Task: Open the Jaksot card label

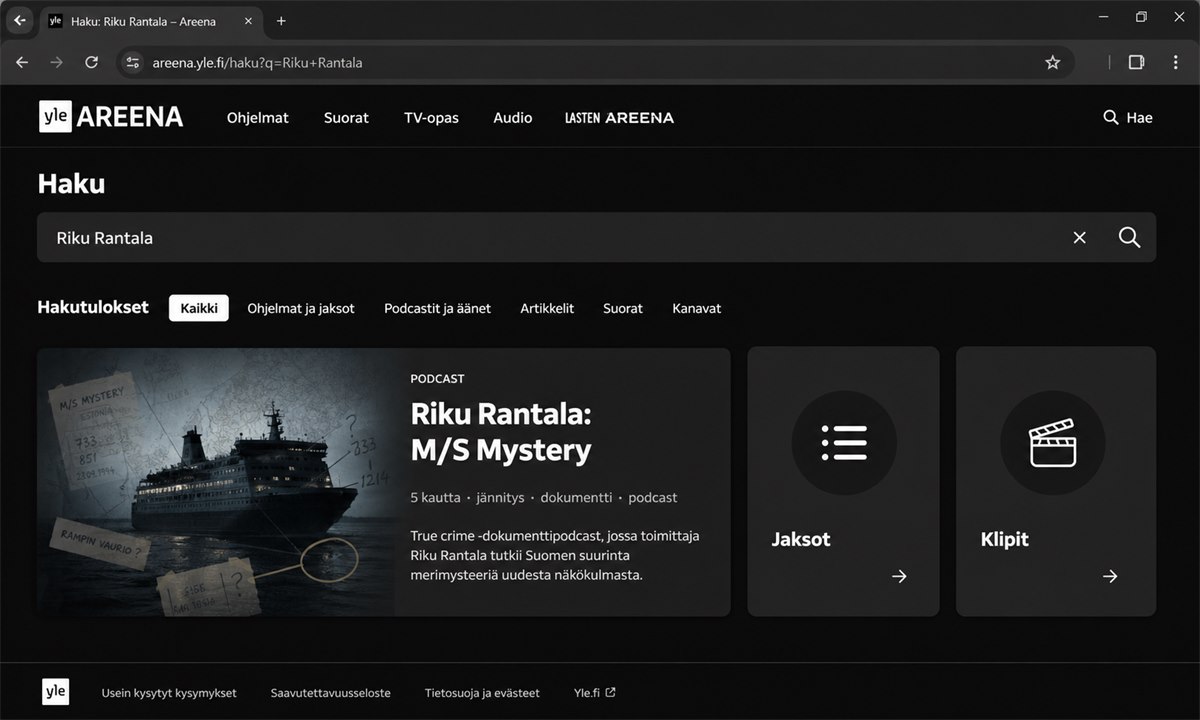Action: [801, 539]
